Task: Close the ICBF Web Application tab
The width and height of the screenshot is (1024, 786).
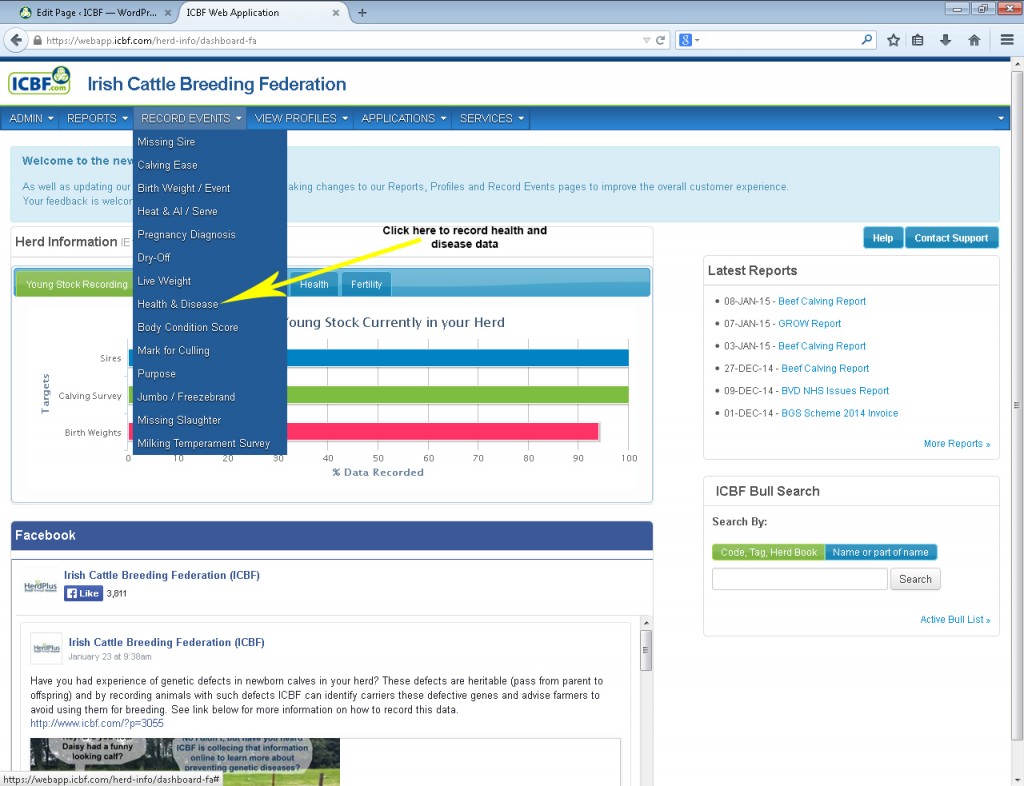Action: coord(336,12)
